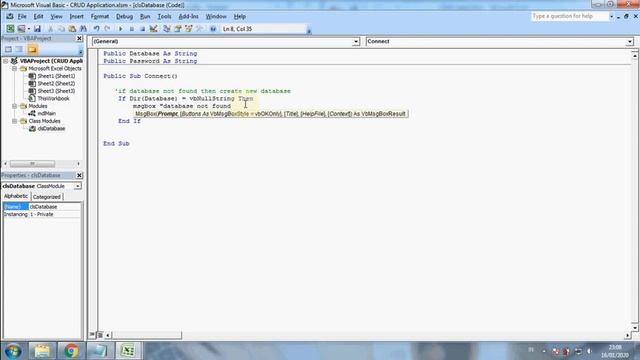Select ThisWorkbook in project tree

pos(53,98)
